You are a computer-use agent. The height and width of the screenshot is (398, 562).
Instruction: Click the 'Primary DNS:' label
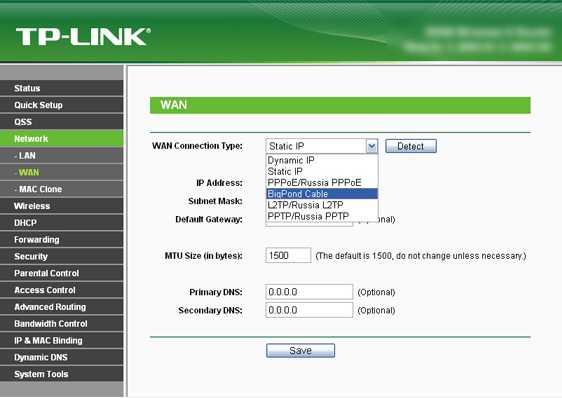pyautogui.click(x=216, y=292)
